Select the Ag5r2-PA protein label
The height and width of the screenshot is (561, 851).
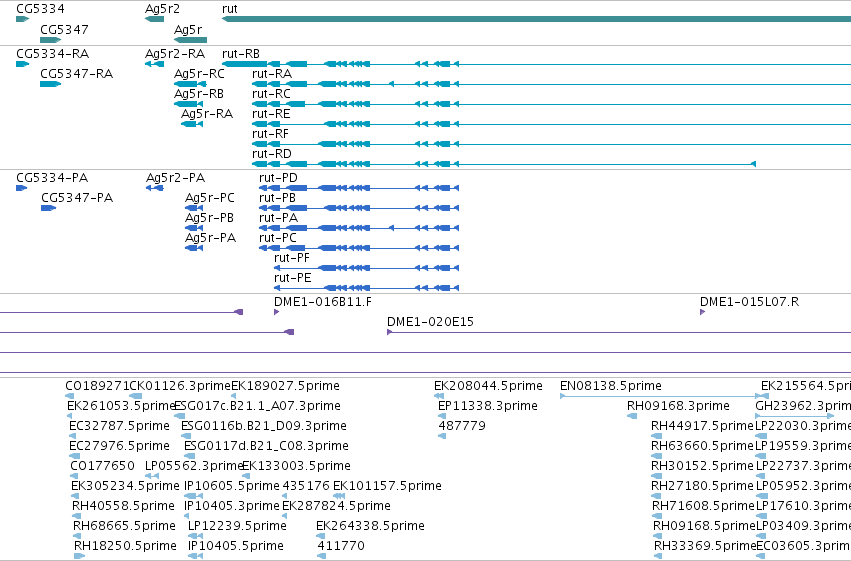(175, 178)
